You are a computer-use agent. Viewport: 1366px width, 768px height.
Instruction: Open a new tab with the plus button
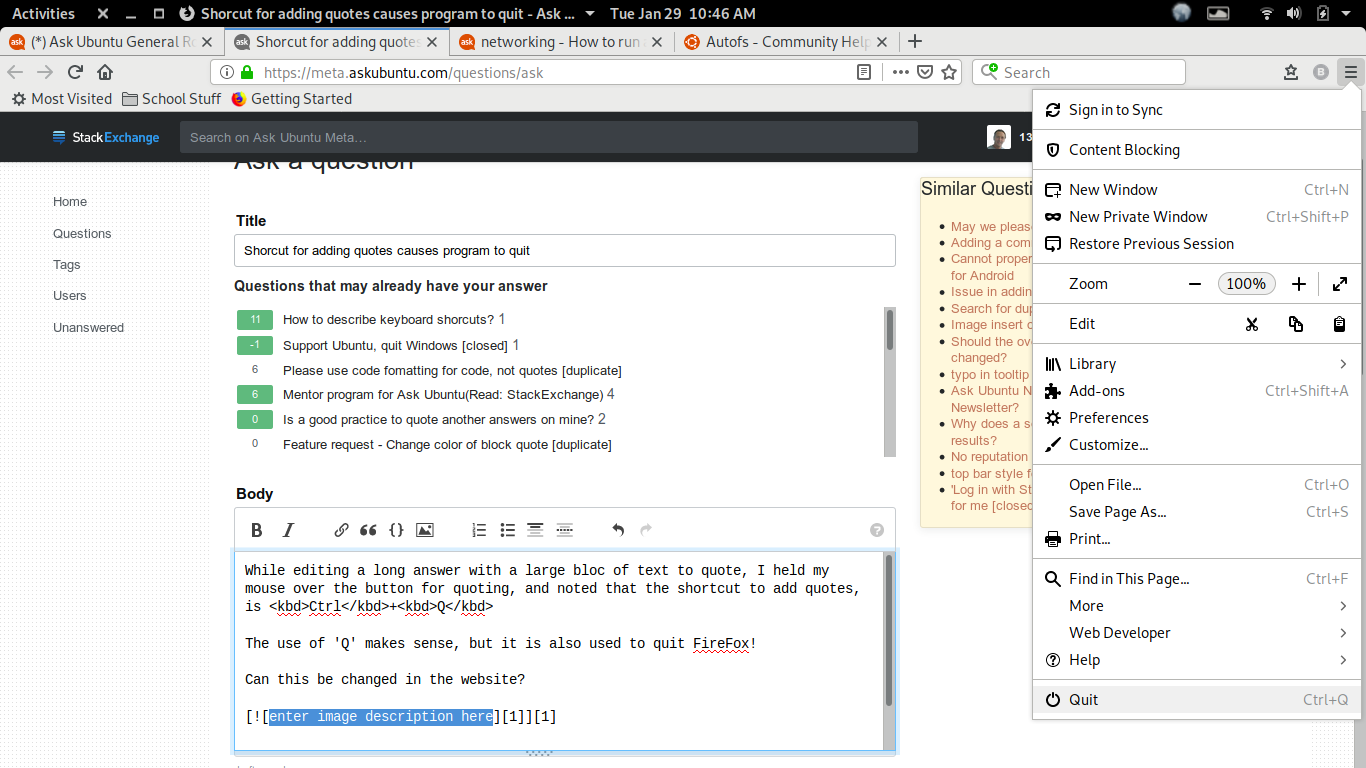click(x=914, y=42)
